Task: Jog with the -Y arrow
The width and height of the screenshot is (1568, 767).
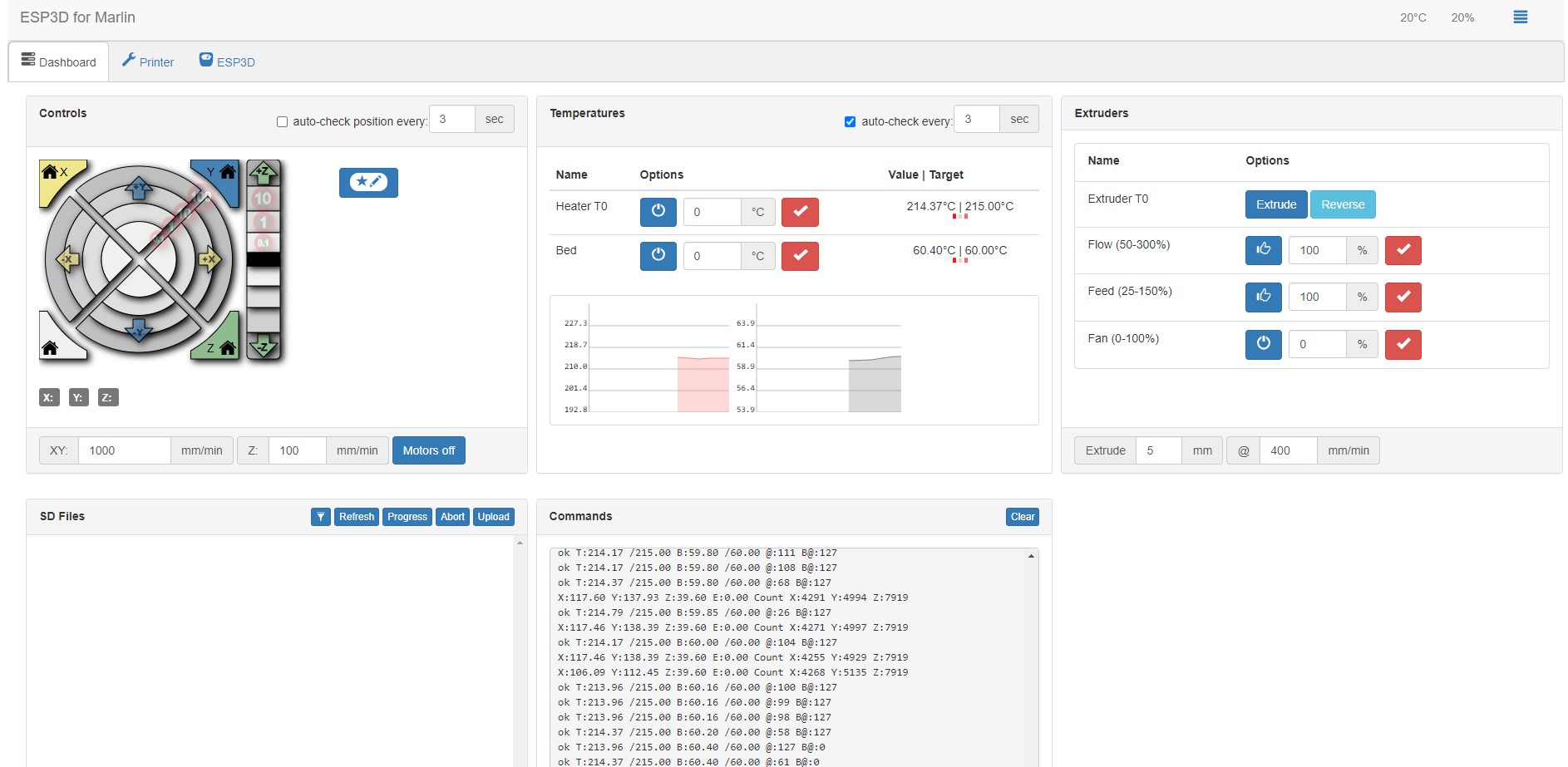Action: 139,330
